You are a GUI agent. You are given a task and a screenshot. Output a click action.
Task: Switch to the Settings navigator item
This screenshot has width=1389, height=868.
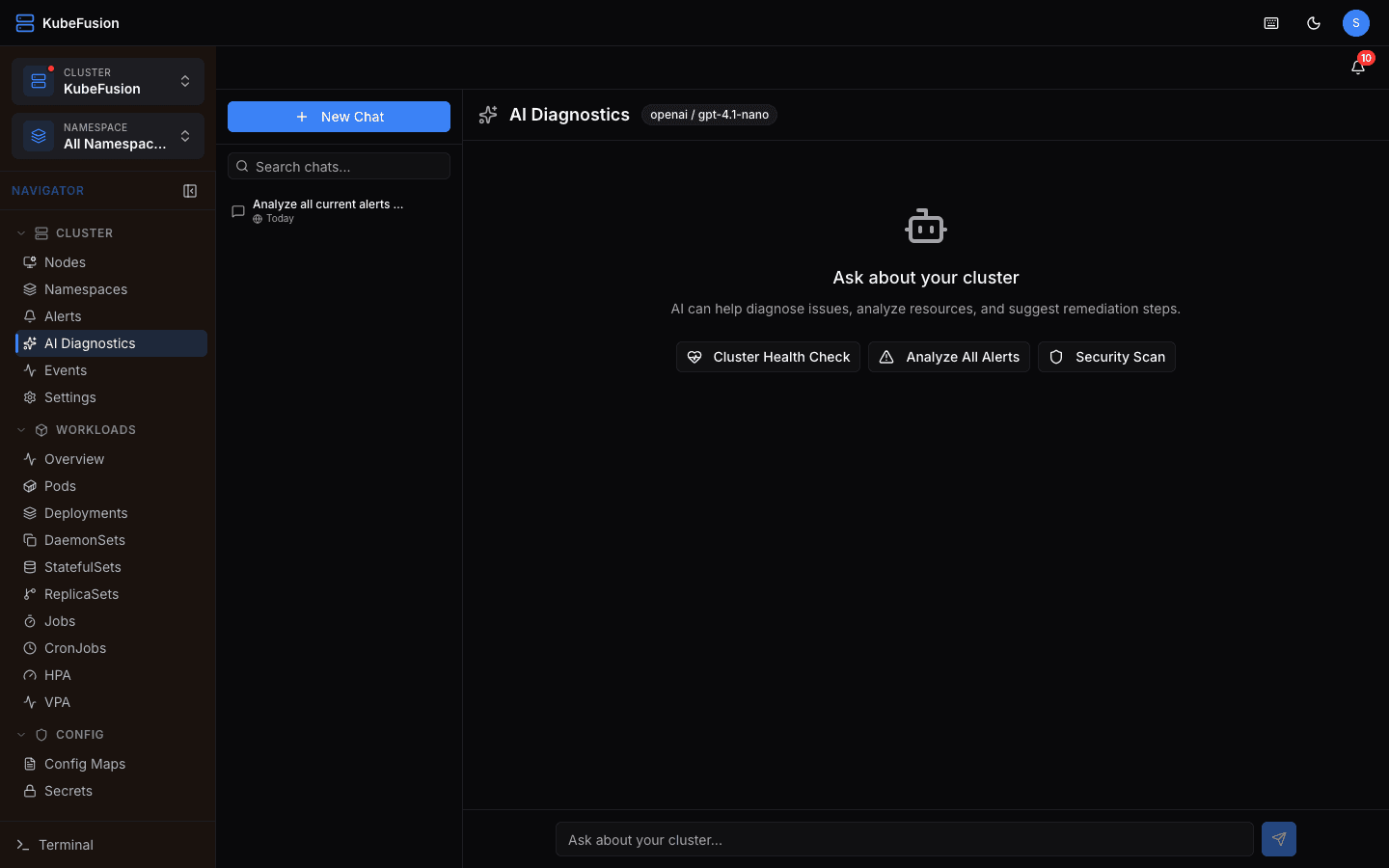point(69,396)
